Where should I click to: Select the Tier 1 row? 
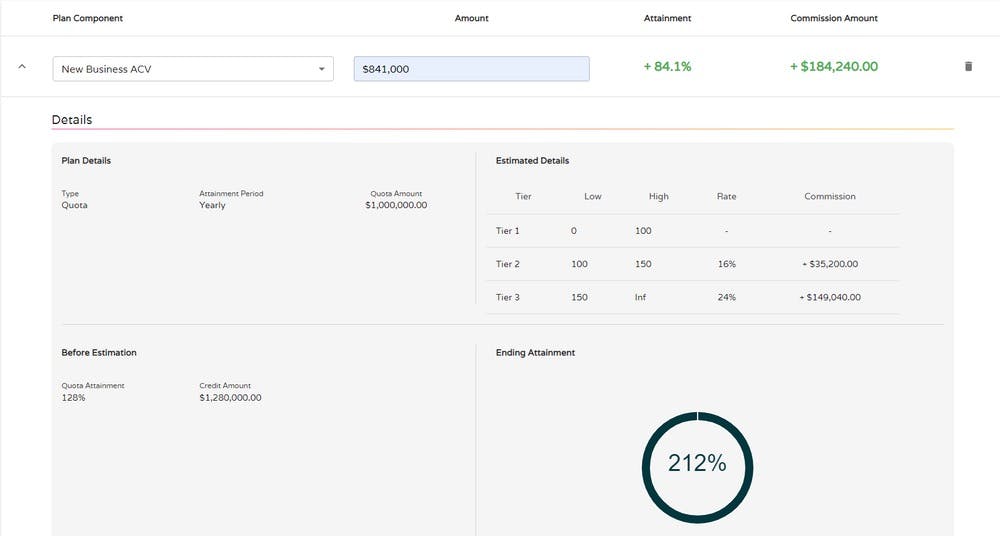(693, 231)
